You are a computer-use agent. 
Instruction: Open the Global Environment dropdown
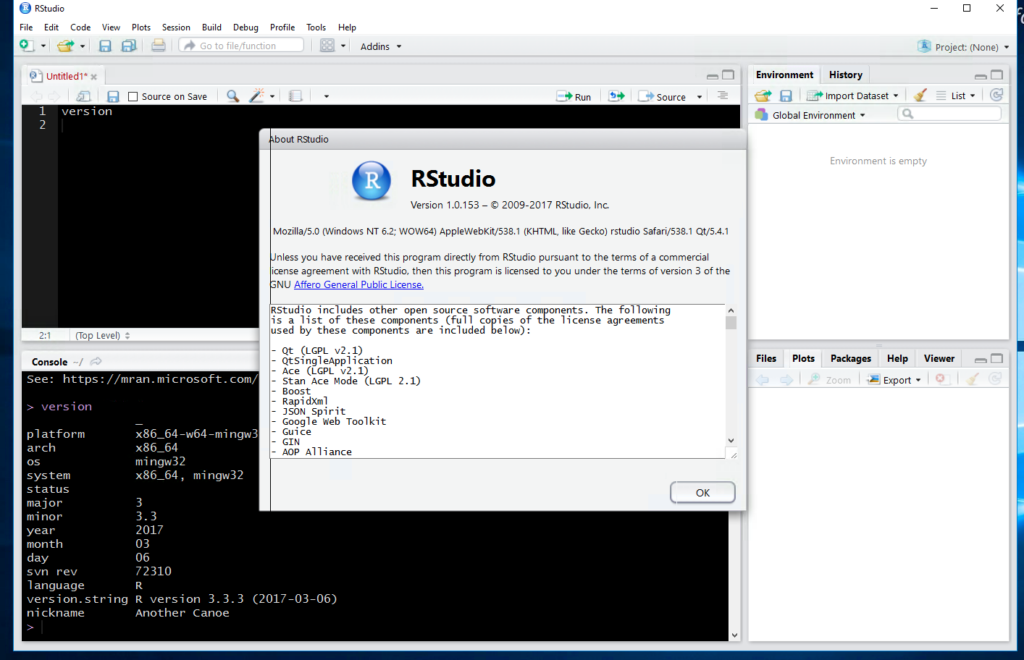[x=810, y=116]
